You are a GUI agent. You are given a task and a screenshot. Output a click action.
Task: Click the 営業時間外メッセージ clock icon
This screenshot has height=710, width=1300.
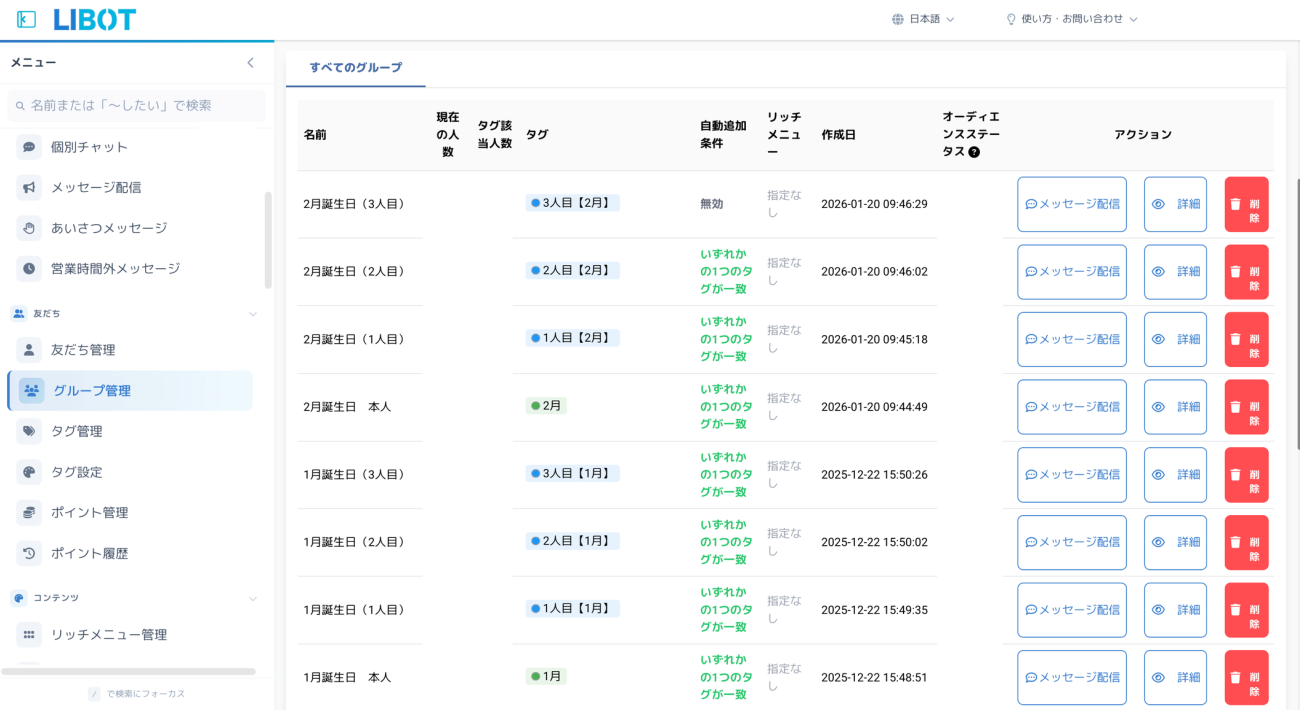coord(29,269)
